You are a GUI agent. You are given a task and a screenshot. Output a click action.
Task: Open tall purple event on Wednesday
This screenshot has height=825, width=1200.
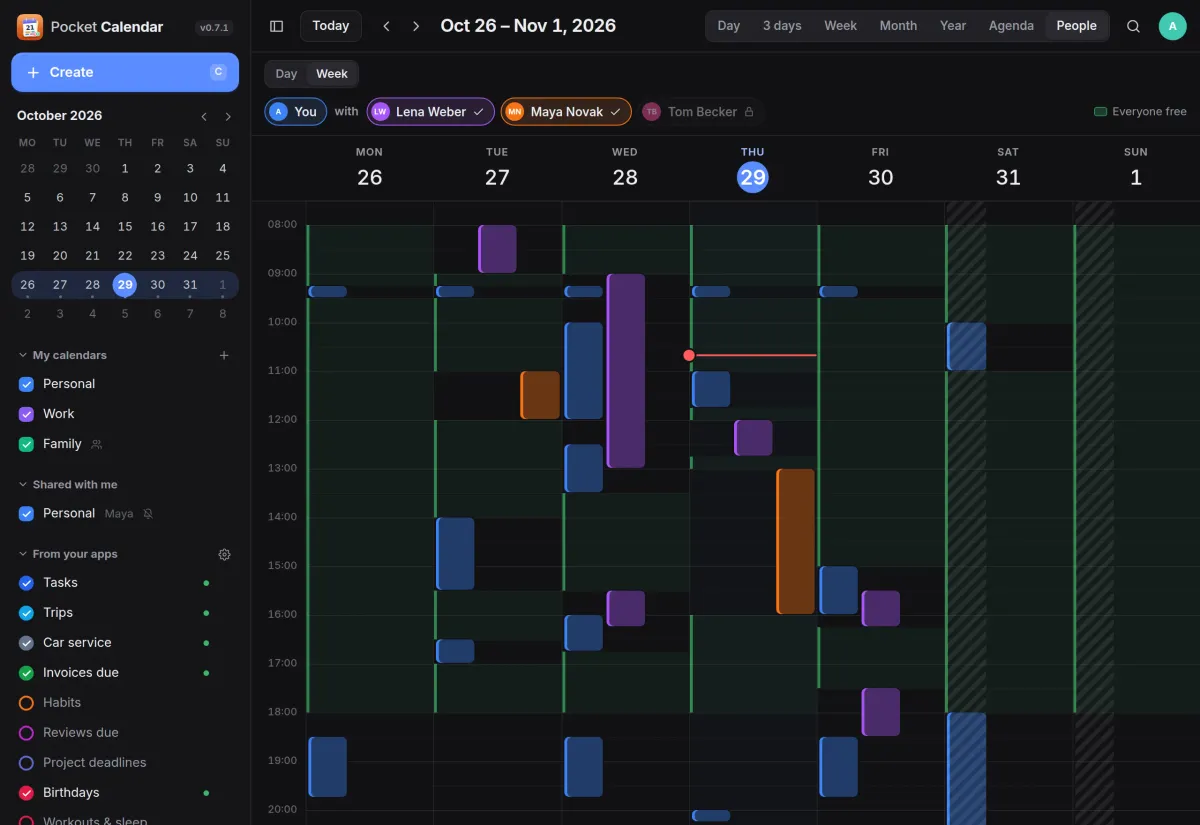click(x=626, y=371)
